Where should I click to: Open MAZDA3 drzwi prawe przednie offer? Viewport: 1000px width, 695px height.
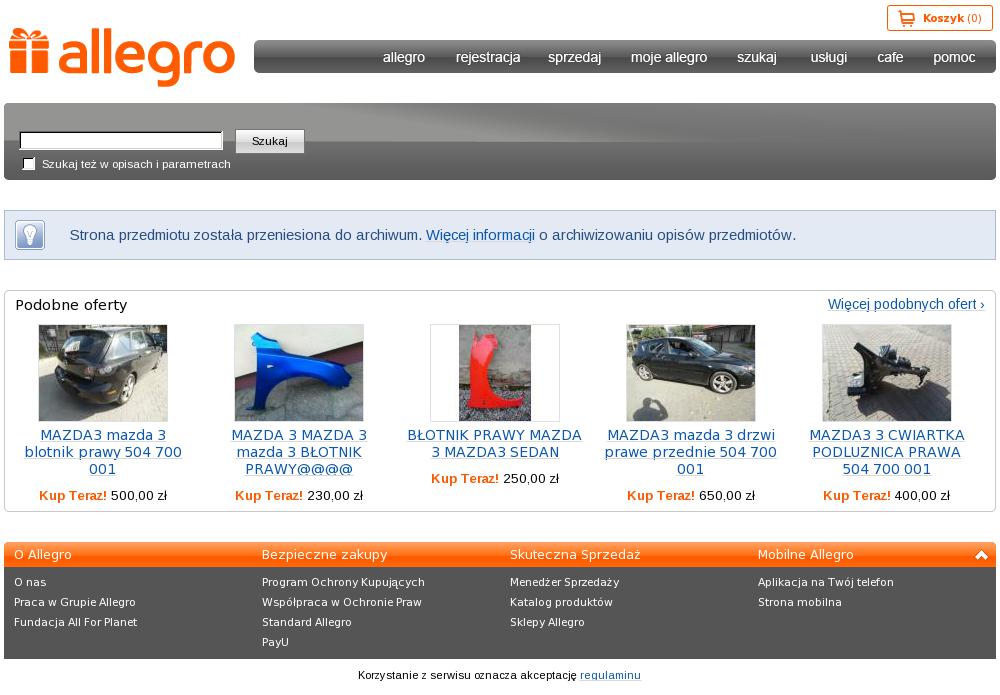tap(691, 452)
